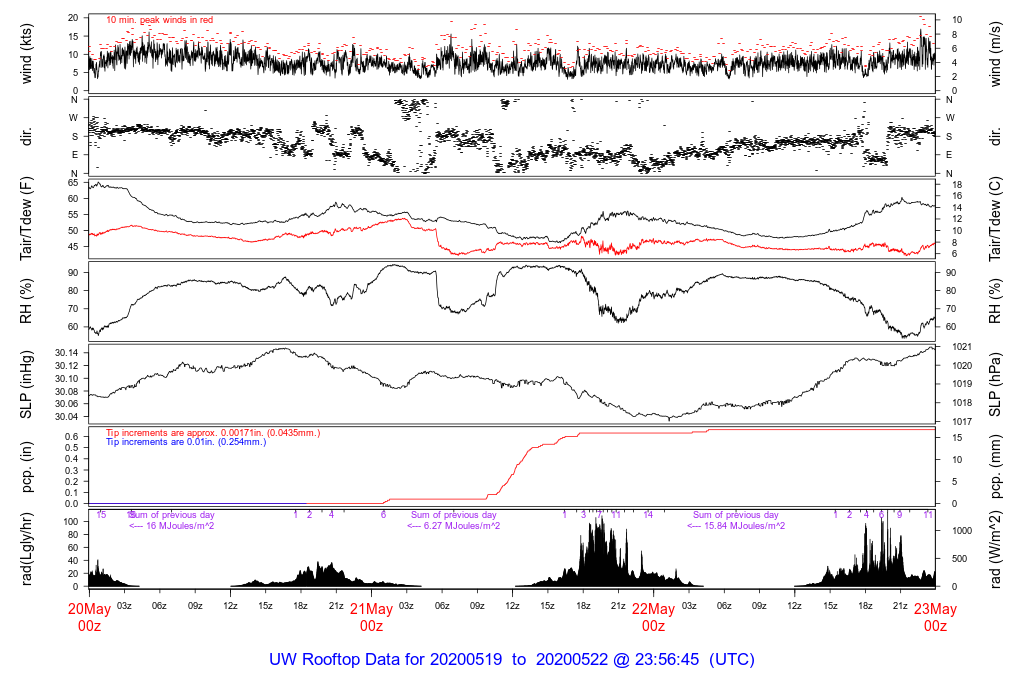Click the 1000 value on W/m^2 axis
This screenshot has width=1024, height=700.
click(x=962, y=531)
